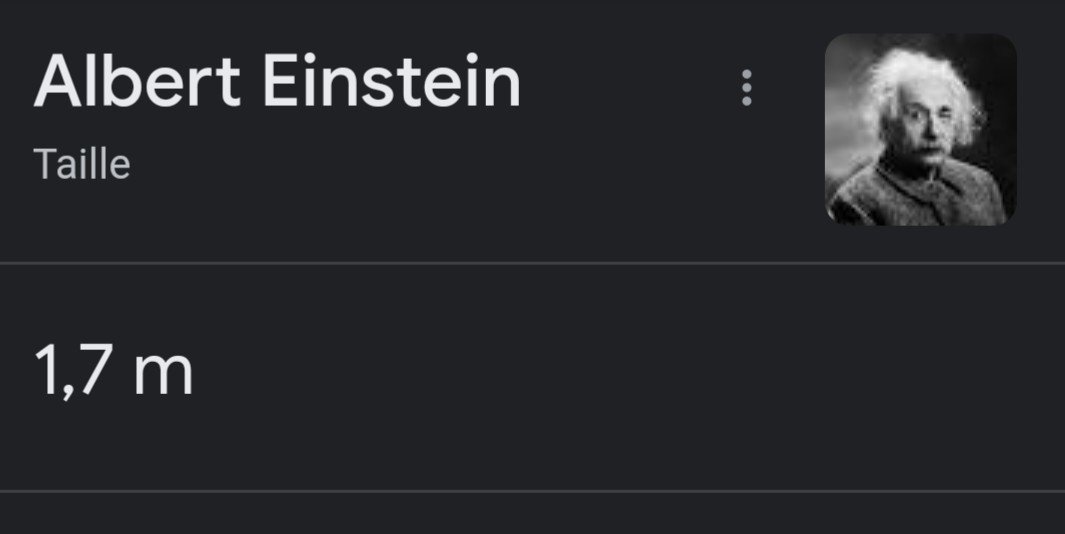Click the Taille subtitle label
The width and height of the screenshot is (1065, 534).
click(x=82, y=164)
